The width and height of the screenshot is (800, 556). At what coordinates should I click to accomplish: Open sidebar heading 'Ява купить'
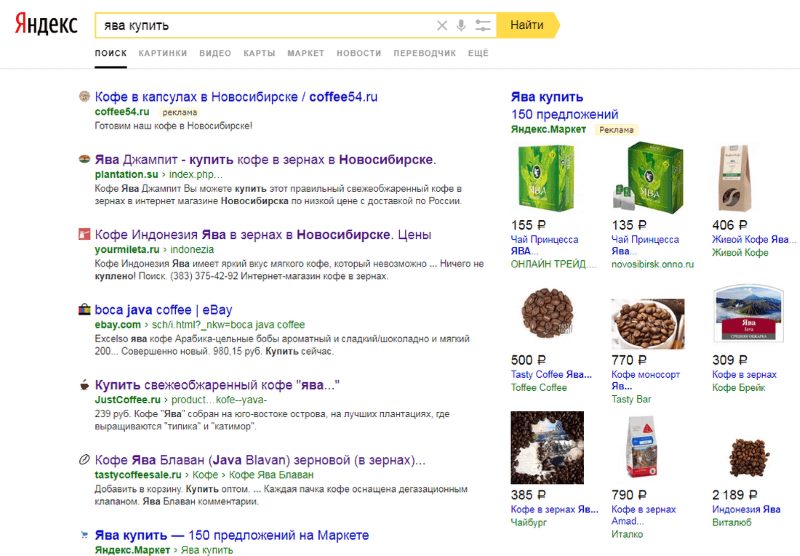point(547,96)
